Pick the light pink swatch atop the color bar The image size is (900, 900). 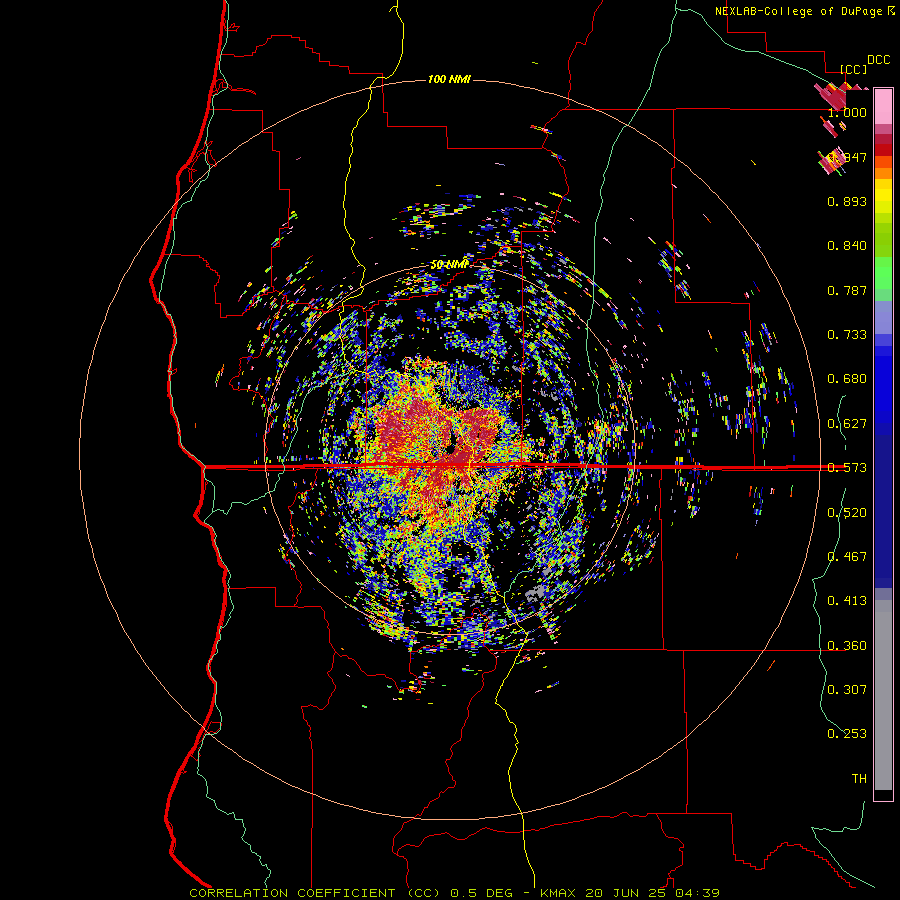[883, 107]
